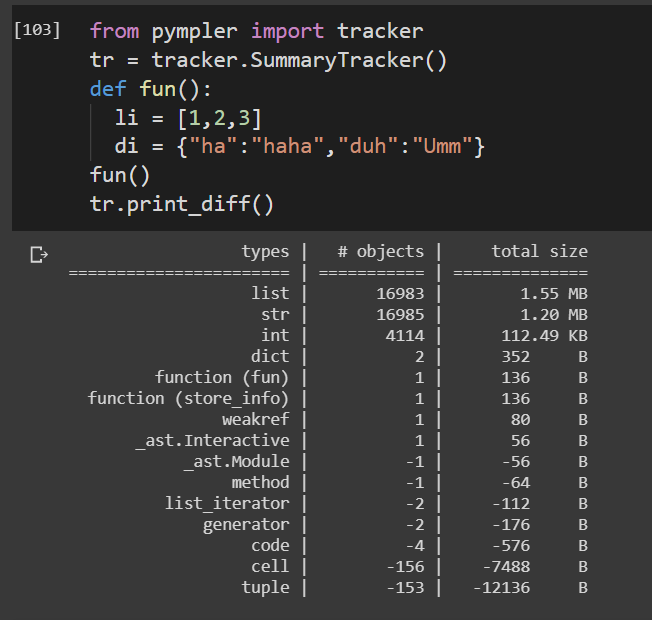The image size is (652, 620).
Task: Click the '_ast.Interactive' type entry
Action: (212, 440)
